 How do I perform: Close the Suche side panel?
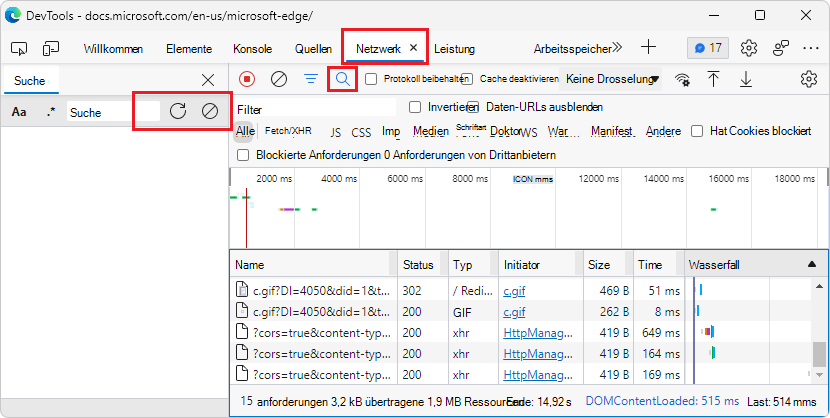[208, 80]
